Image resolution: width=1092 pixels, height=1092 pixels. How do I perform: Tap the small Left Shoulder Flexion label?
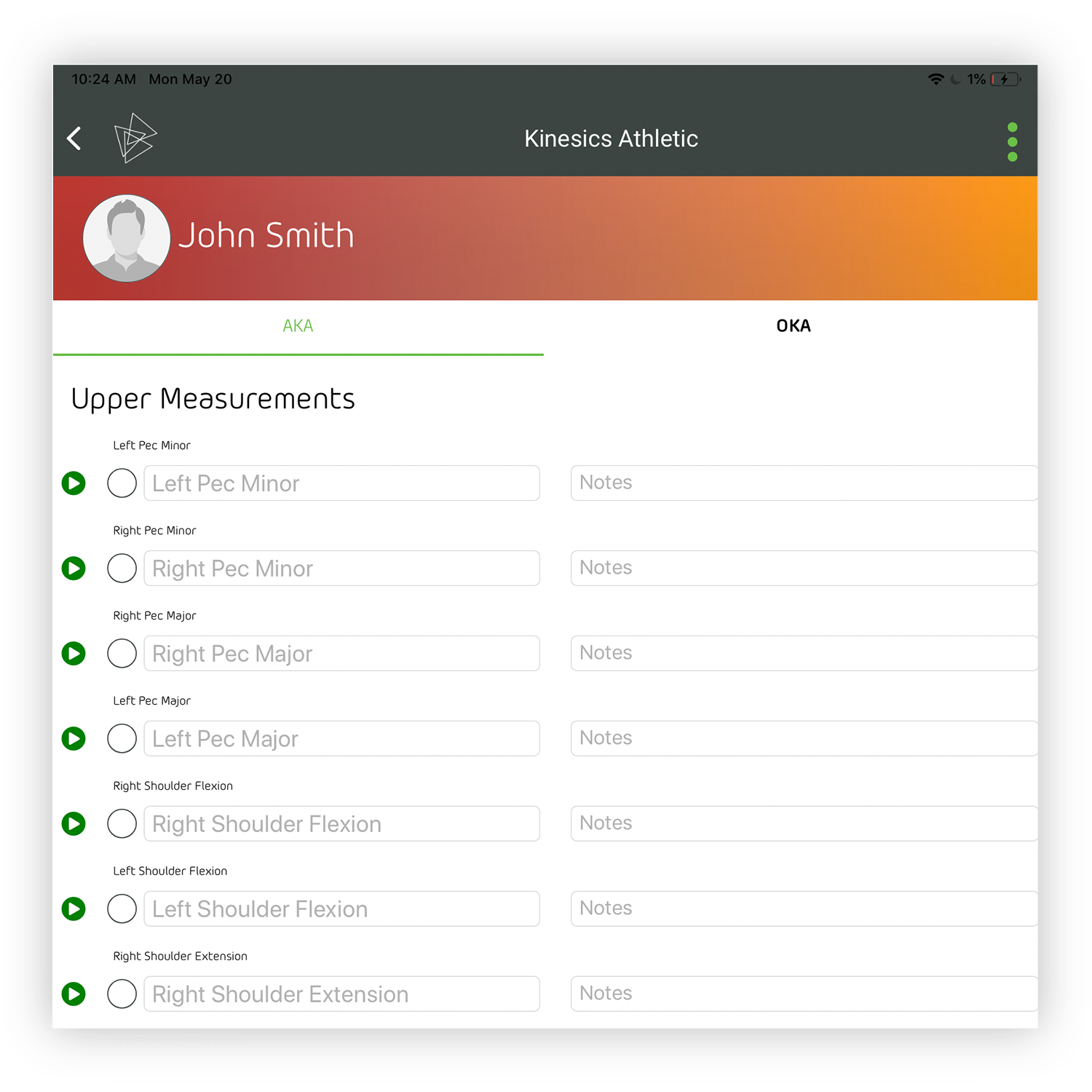click(x=170, y=871)
